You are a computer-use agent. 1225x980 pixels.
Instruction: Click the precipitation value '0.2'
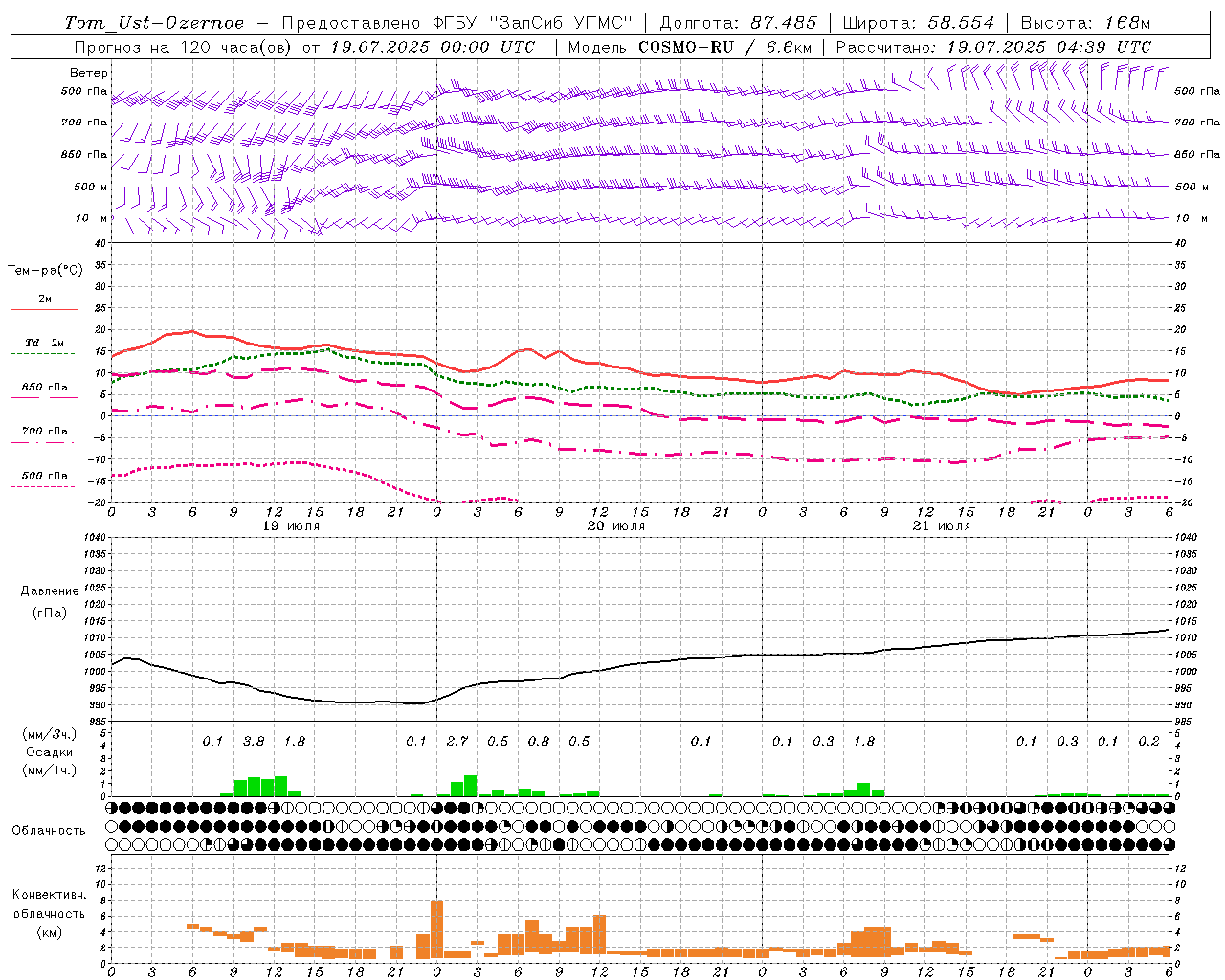point(1149,741)
